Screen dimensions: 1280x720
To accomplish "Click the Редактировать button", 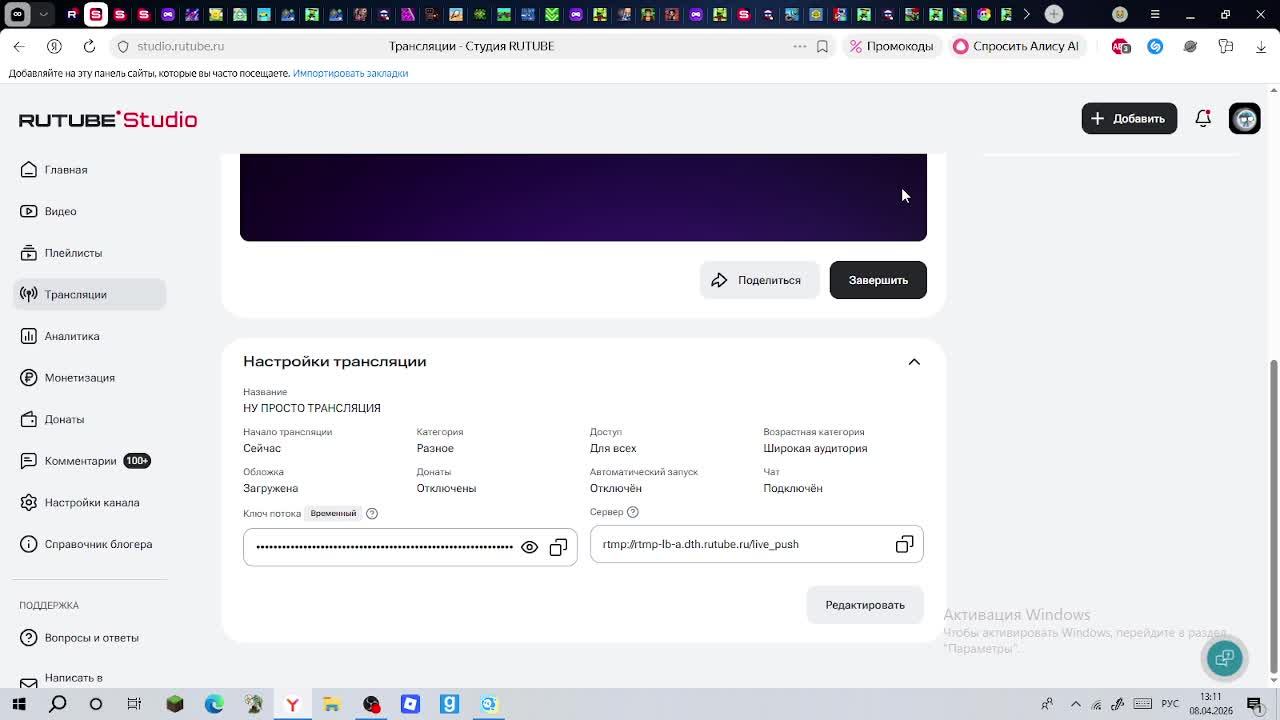I will (865, 605).
